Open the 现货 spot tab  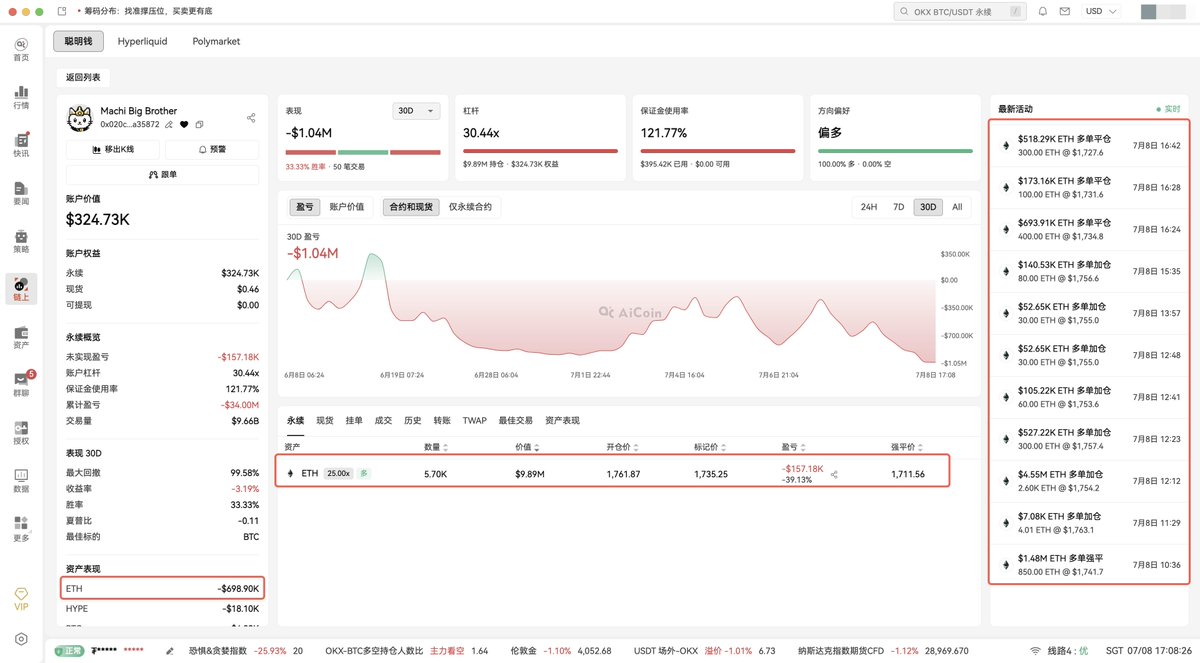pos(324,421)
